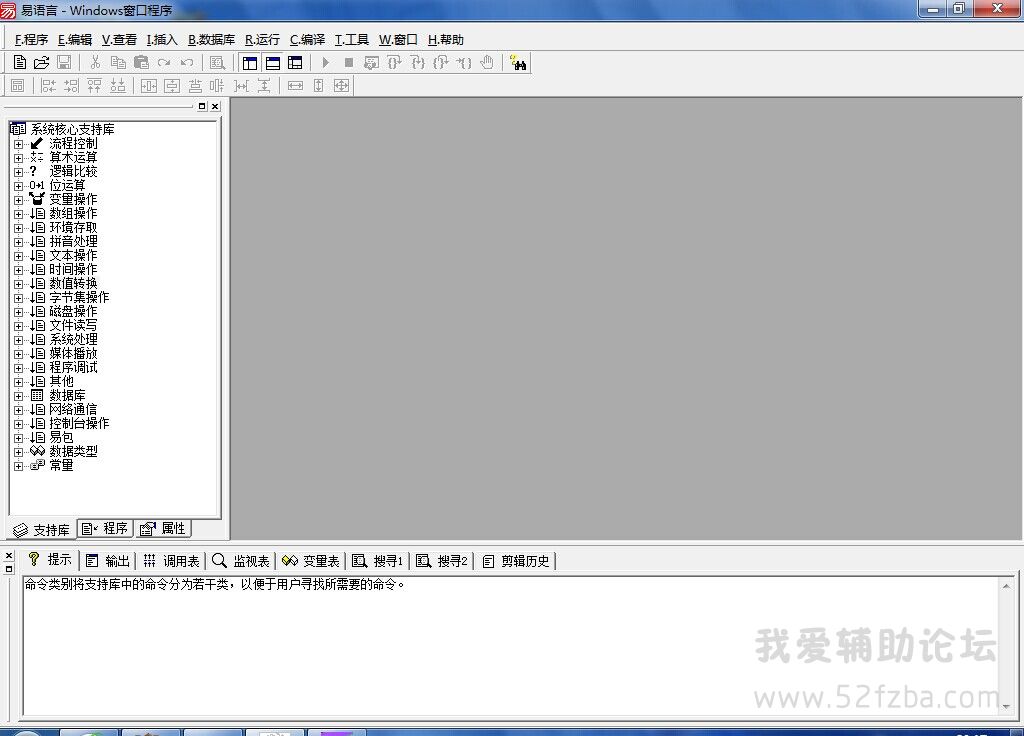The image size is (1024, 736).
Task: Click the binoculars help search icon
Action: pos(519,63)
